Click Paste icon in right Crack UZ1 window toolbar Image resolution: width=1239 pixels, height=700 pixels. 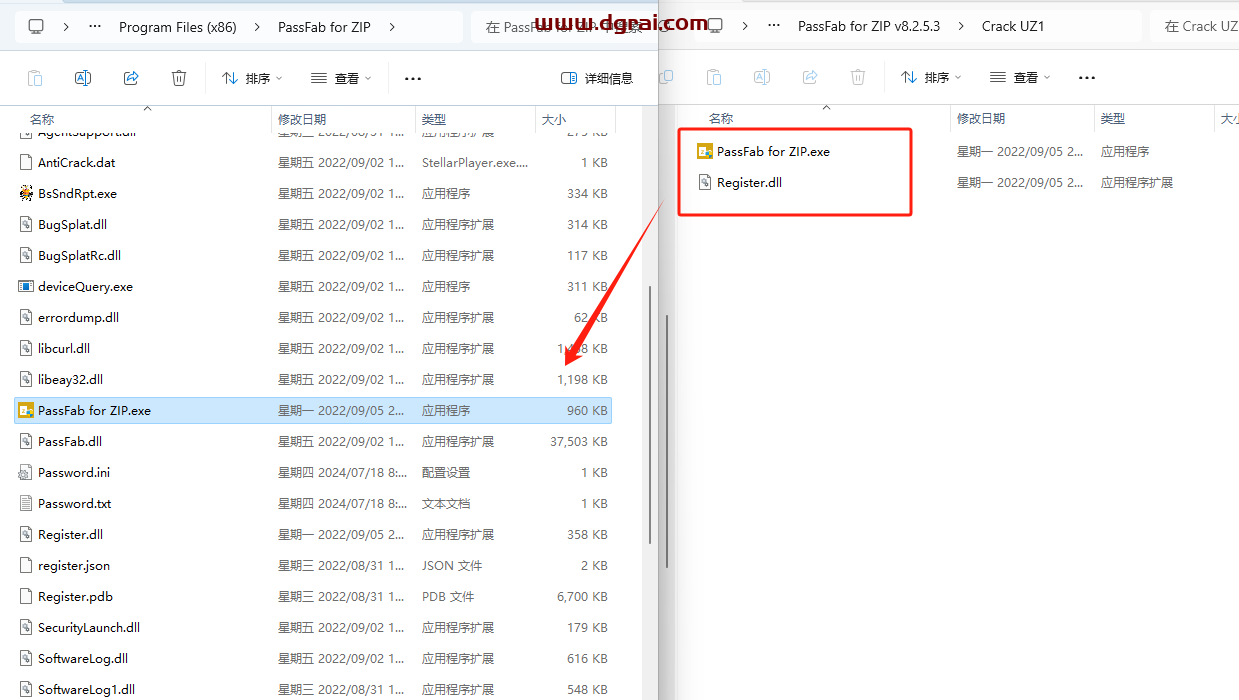click(714, 77)
